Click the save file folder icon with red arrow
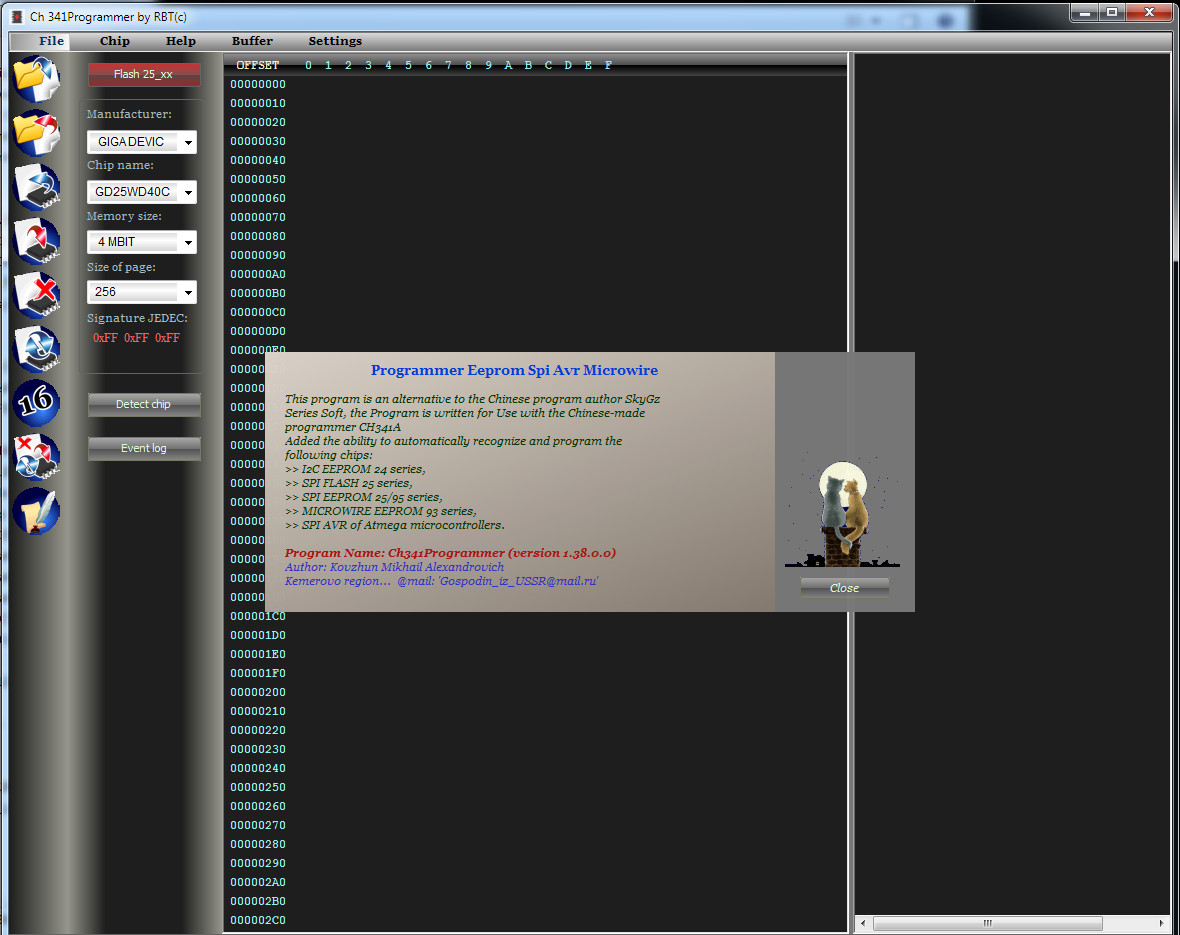Screen dimensions: 1180x935 [36, 133]
